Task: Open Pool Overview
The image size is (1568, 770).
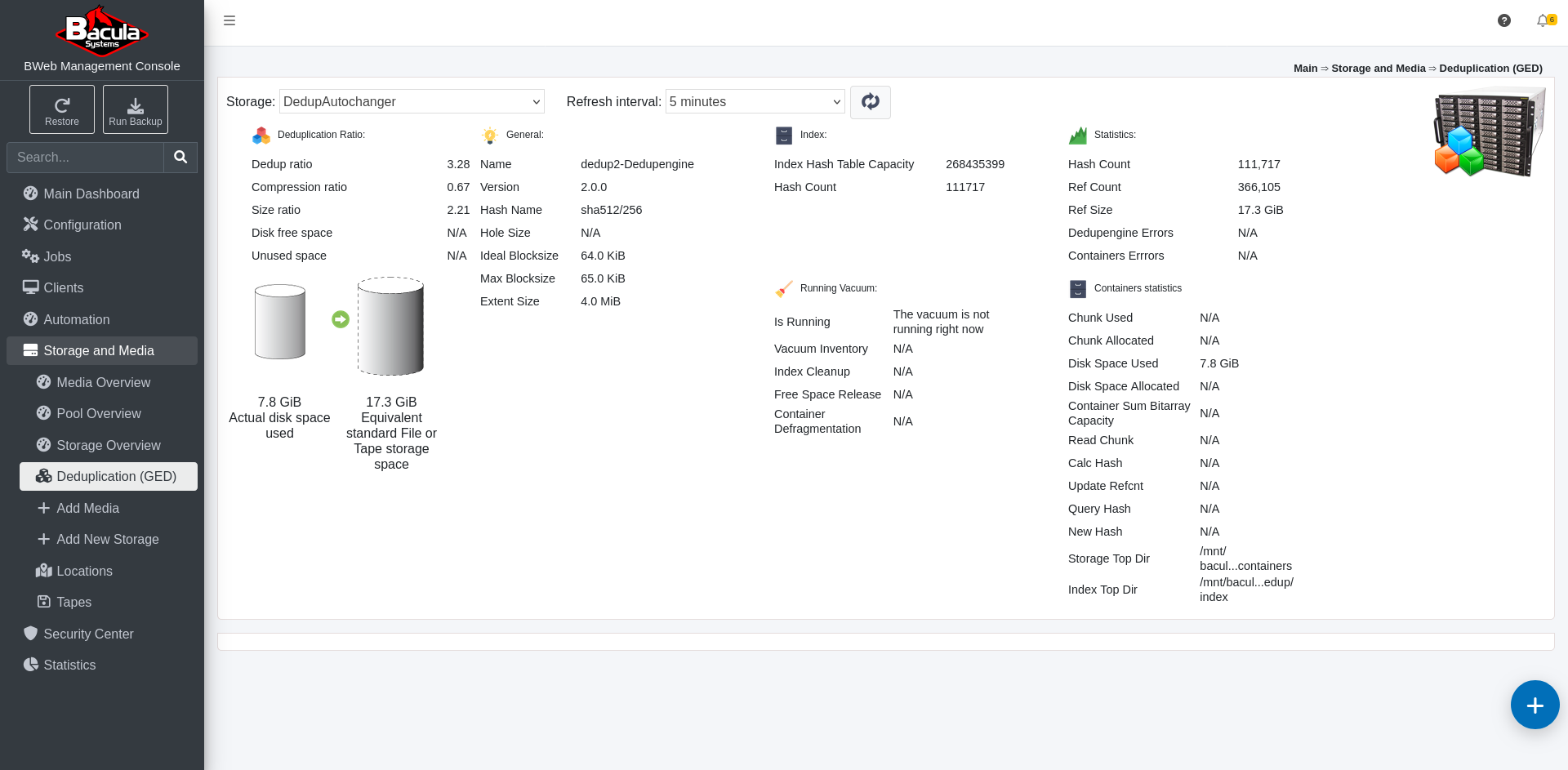Action: 109,413
